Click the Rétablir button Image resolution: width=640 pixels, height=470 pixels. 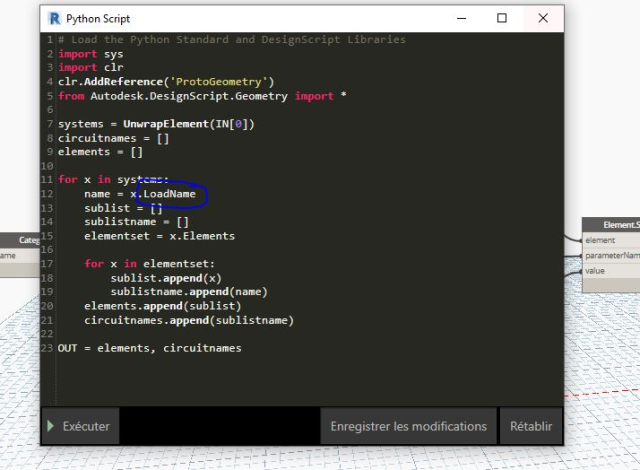tap(531, 426)
